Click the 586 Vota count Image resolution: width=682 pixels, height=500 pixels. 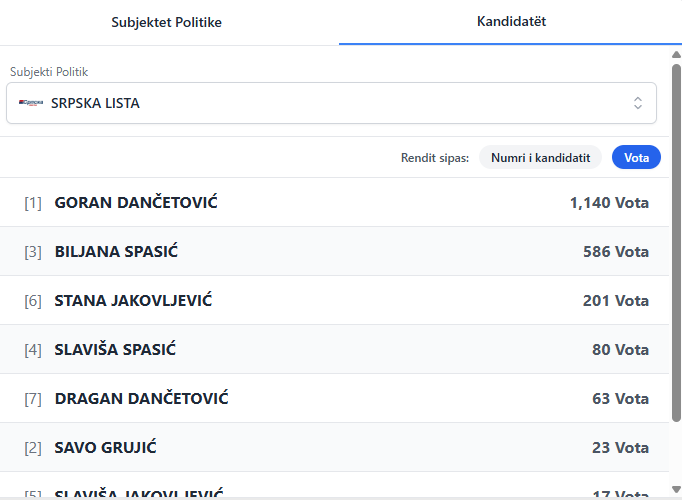615,252
